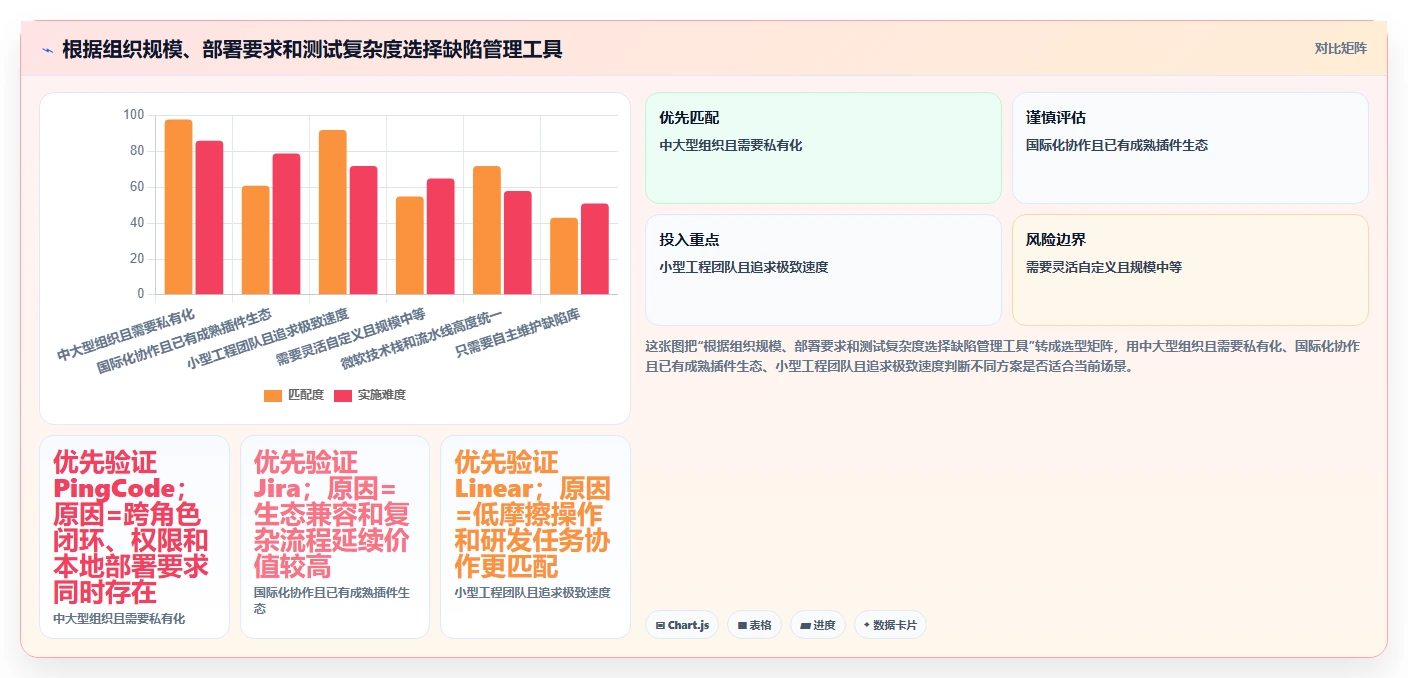The width and height of the screenshot is (1408, 678).
Task: Select the 进度 tag chip
Action: point(817,625)
